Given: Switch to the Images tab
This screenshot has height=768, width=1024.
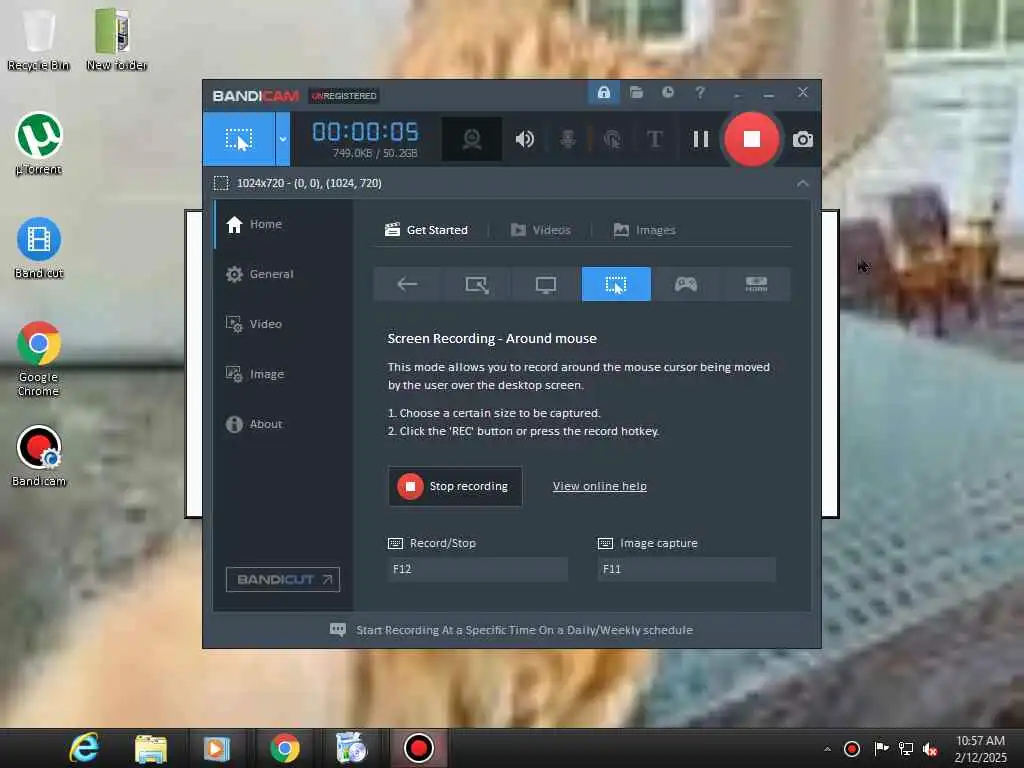Looking at the screenshot, I should tap(645, 230).
